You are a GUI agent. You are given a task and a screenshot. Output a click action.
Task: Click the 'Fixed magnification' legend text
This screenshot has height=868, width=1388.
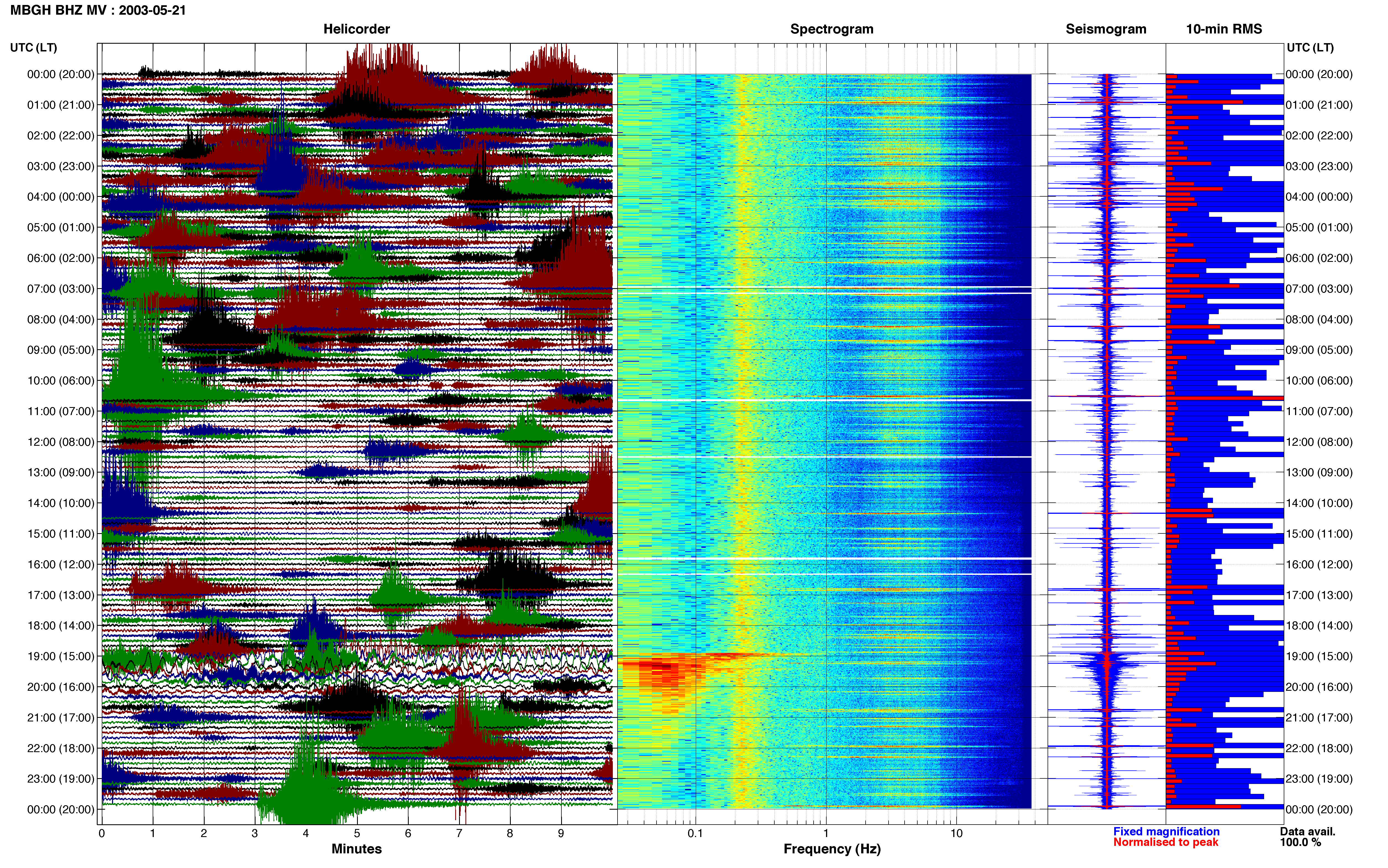[1166, 831]
